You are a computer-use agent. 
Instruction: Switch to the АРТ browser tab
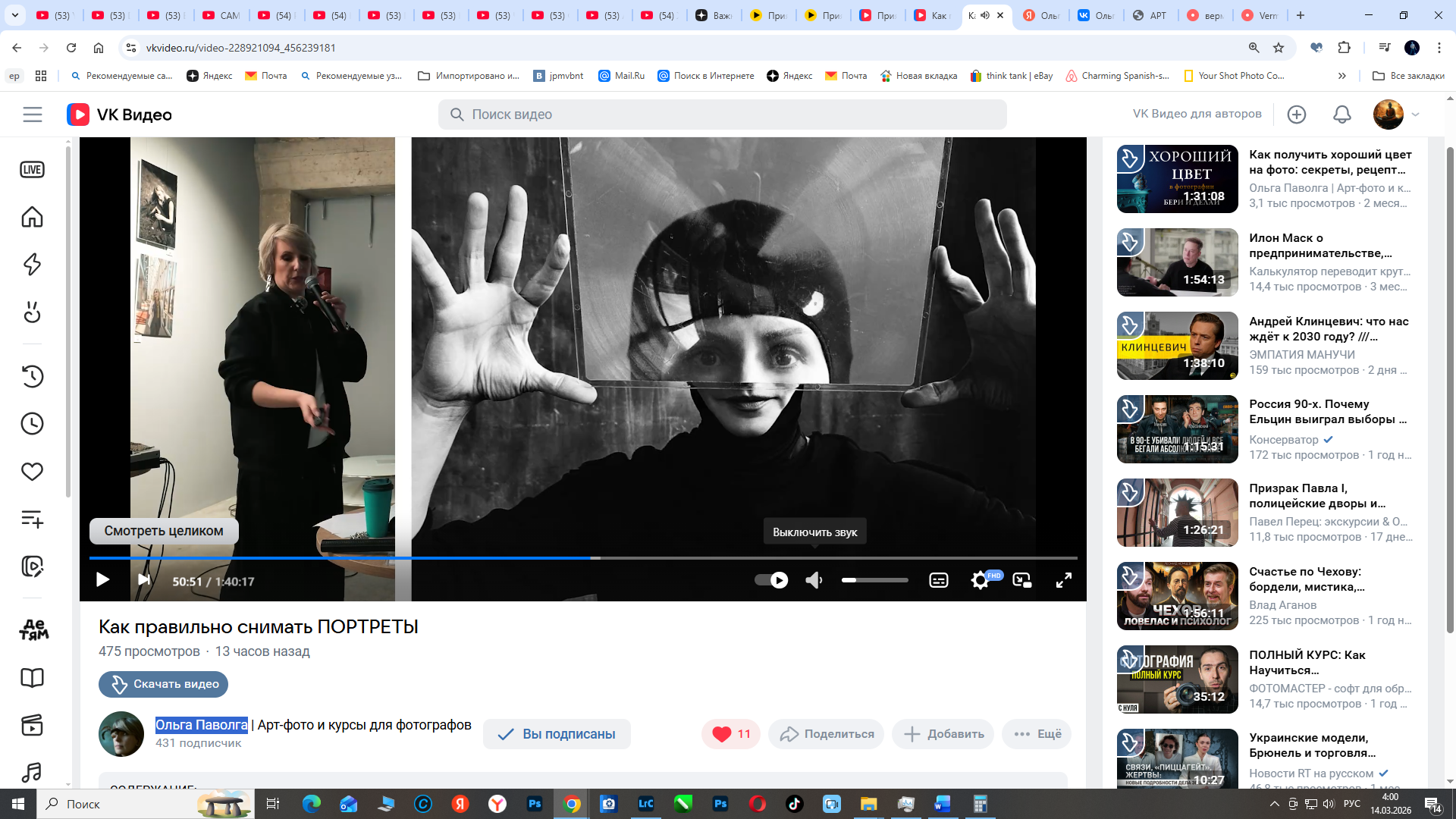[x=1150, y=15]
